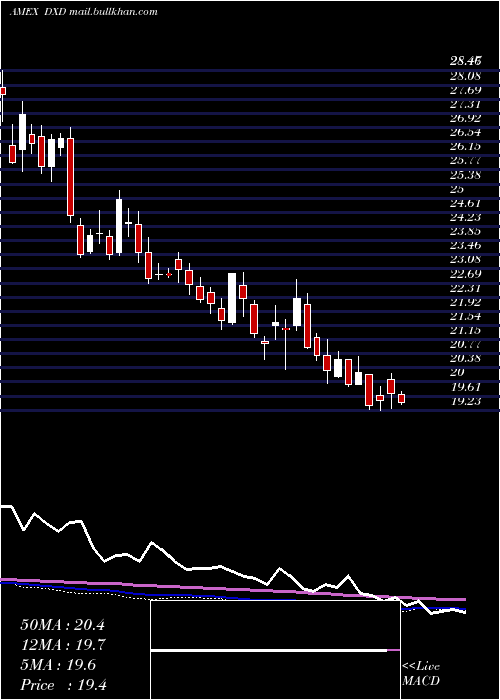Click the 27.31 price level label

coord(465,104)
